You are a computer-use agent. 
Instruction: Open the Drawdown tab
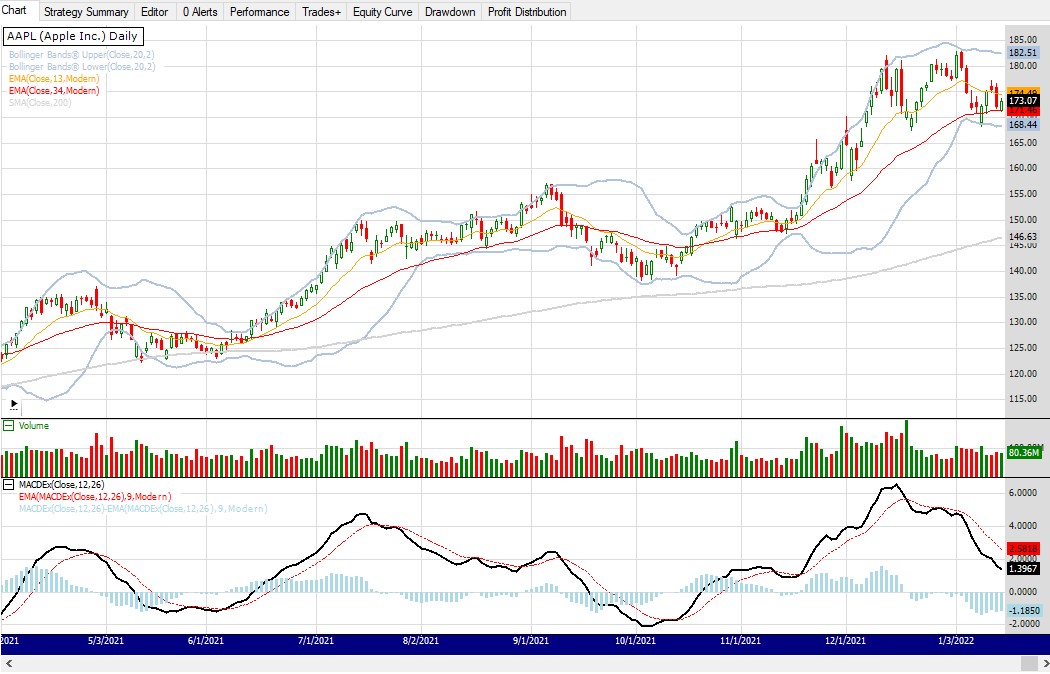450,12
